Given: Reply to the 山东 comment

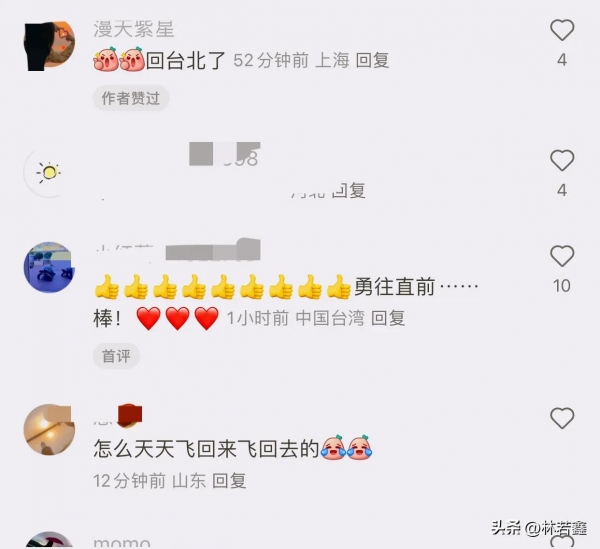Looking at the screenshot, I should (229, 481).
